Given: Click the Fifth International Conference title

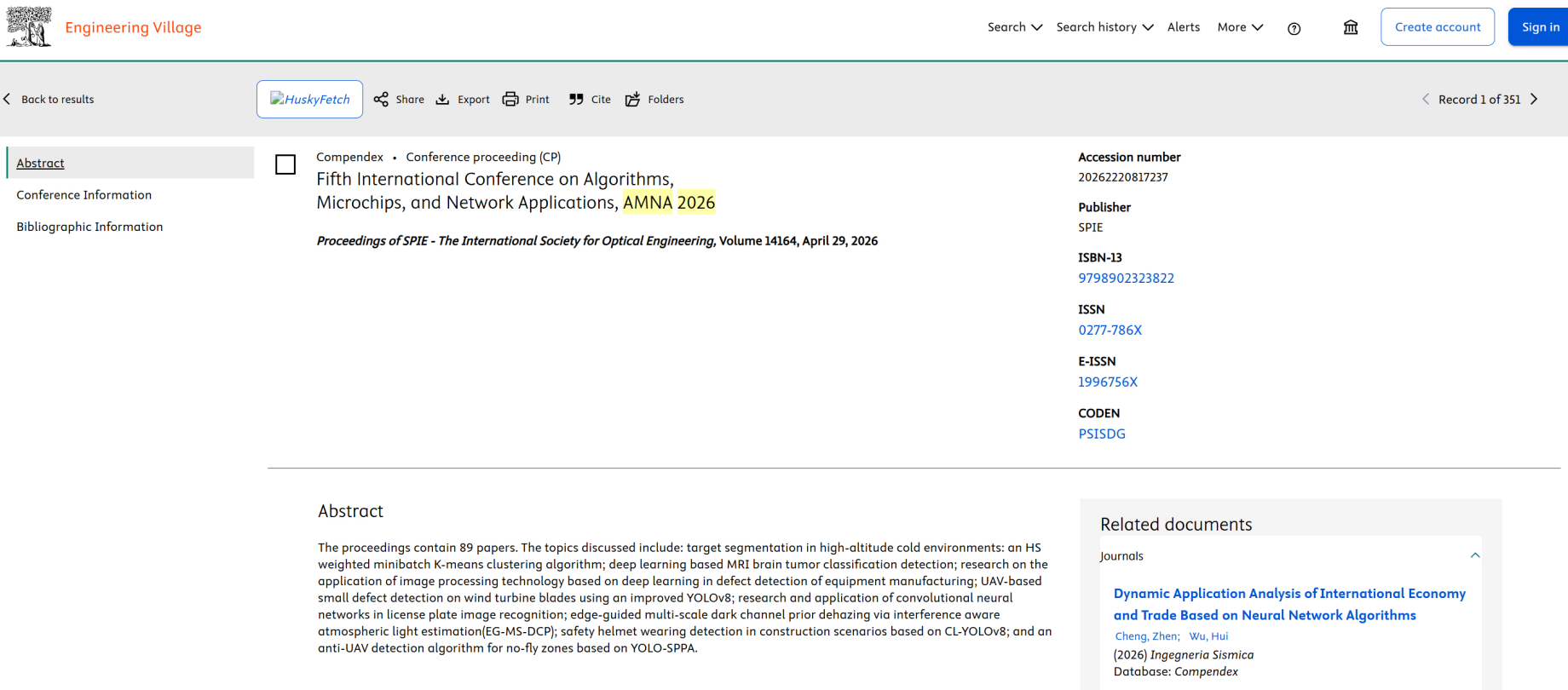Looking at the screenshot, I should point(516,191).
